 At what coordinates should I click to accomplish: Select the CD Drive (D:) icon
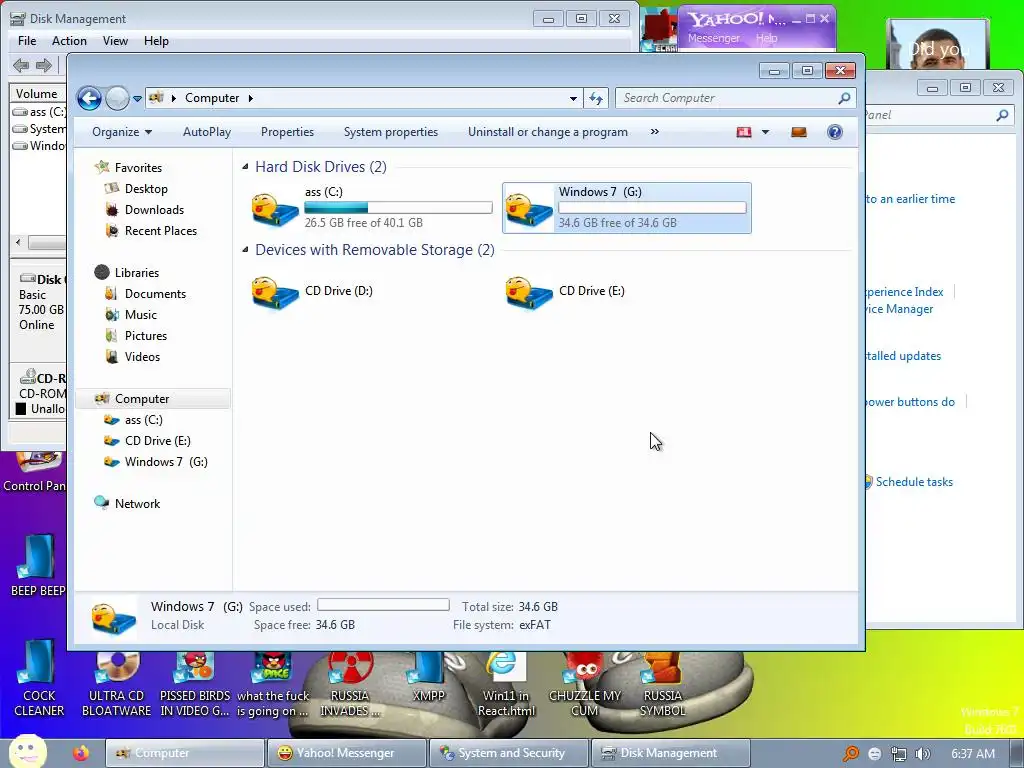tap(275, 293)
